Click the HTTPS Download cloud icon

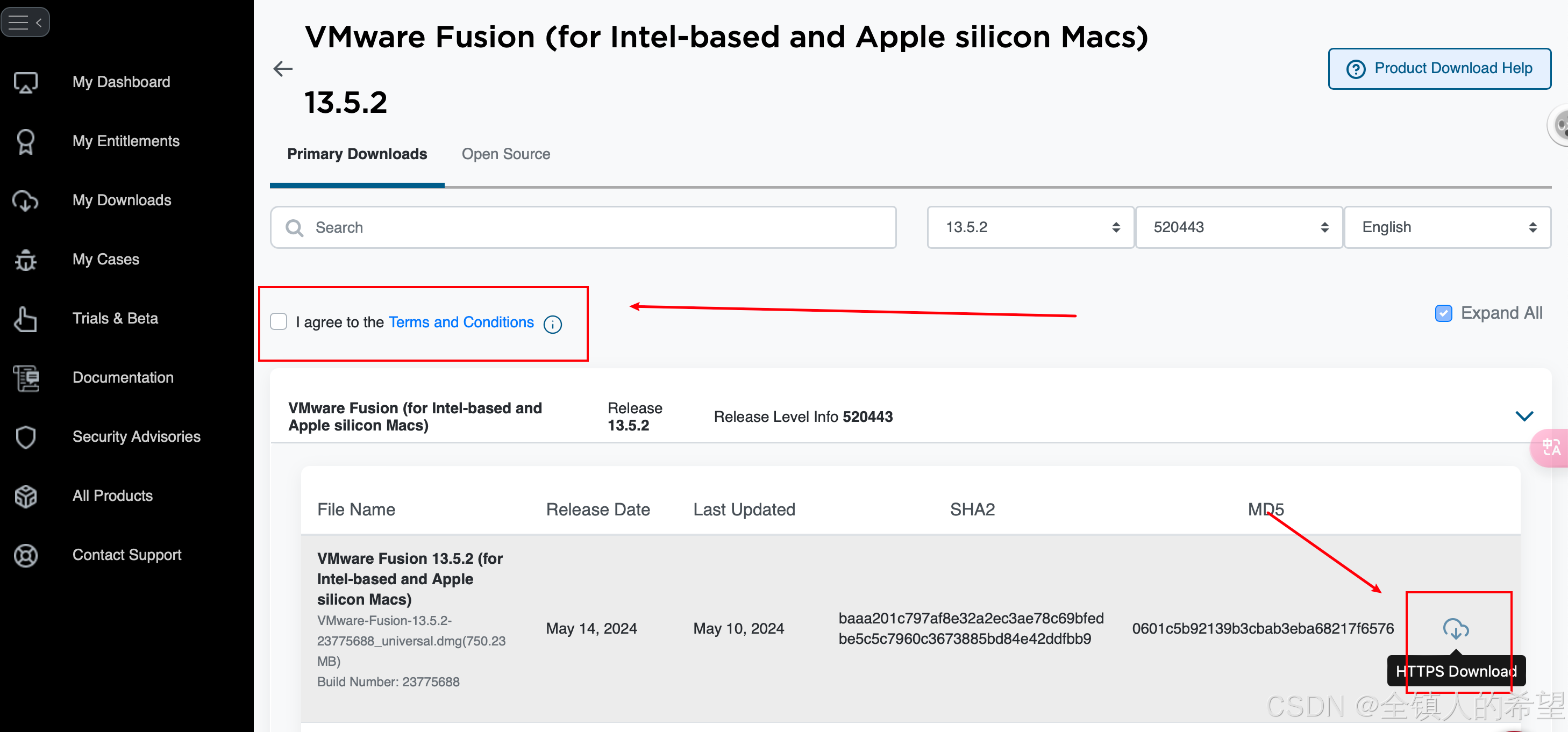[x=1456, y=629]
